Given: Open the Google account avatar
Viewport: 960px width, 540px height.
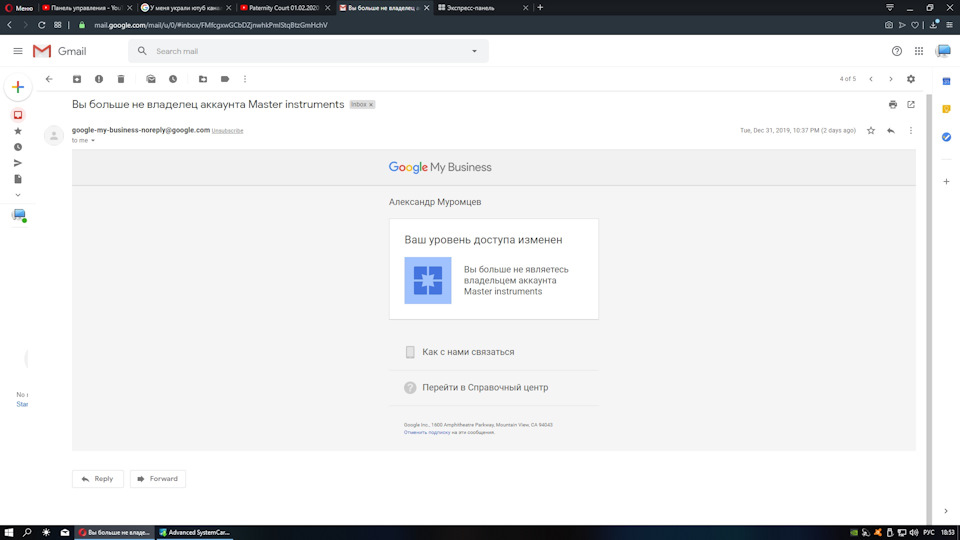Looking at the screenshot, I should (x=943, y=51).
